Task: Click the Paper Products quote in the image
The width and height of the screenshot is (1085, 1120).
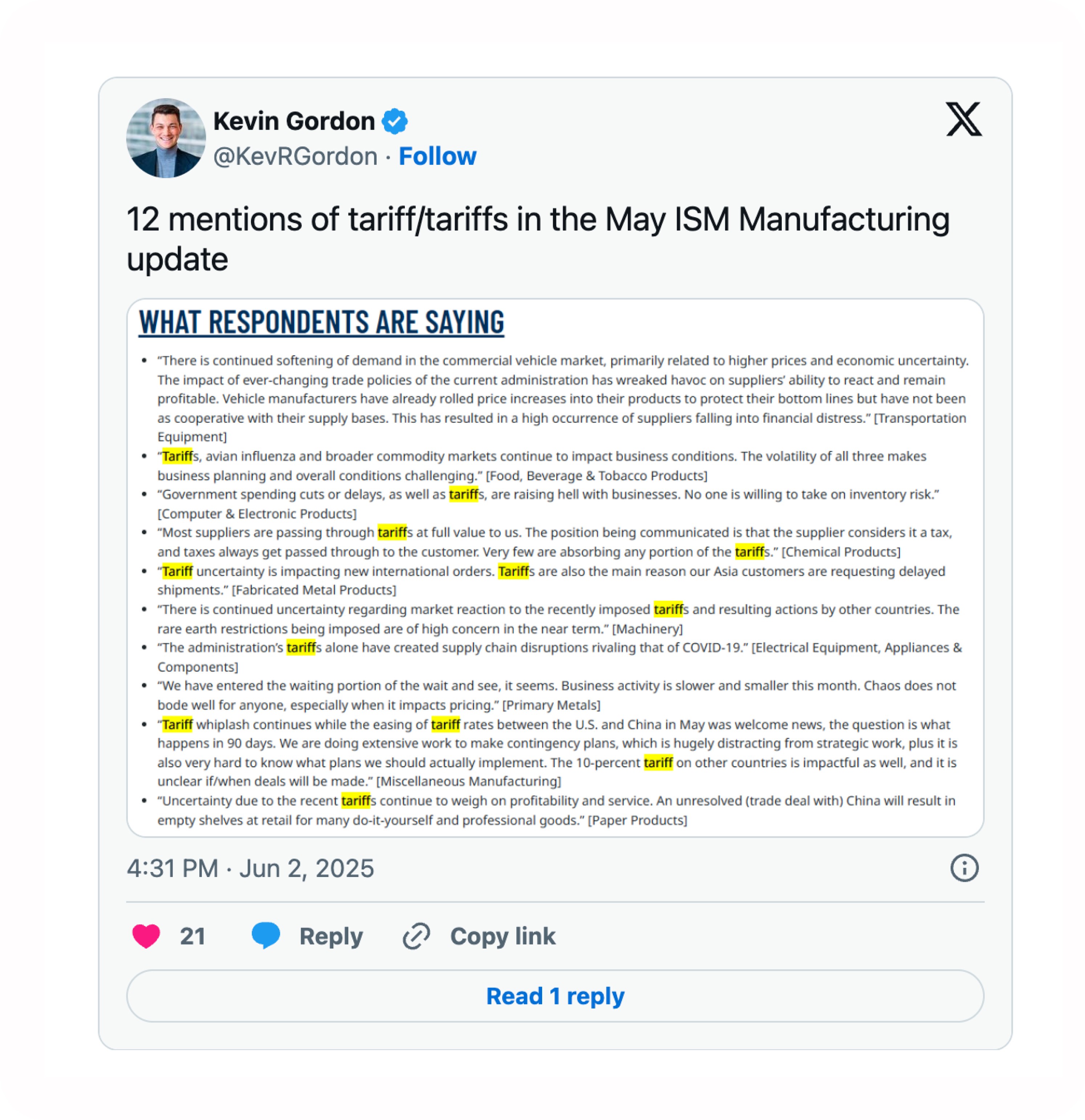Action: [557, 810]
